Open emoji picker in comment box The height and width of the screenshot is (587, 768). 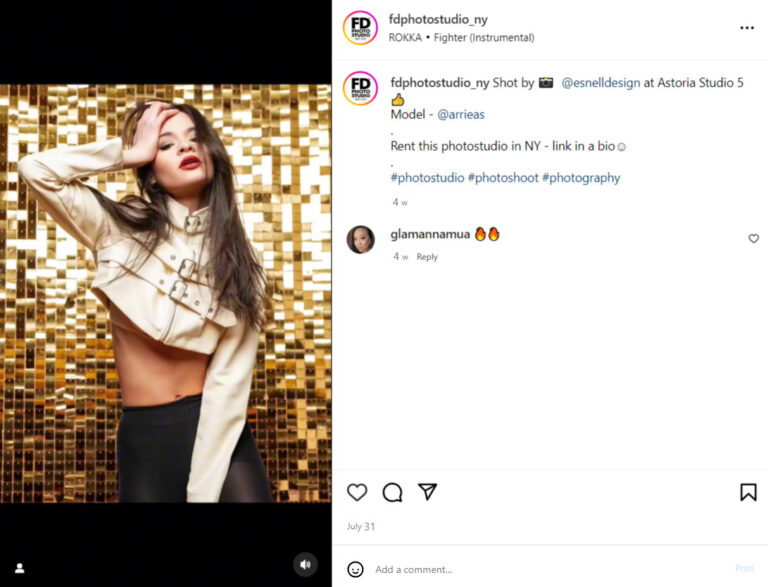tap(355, 569)
